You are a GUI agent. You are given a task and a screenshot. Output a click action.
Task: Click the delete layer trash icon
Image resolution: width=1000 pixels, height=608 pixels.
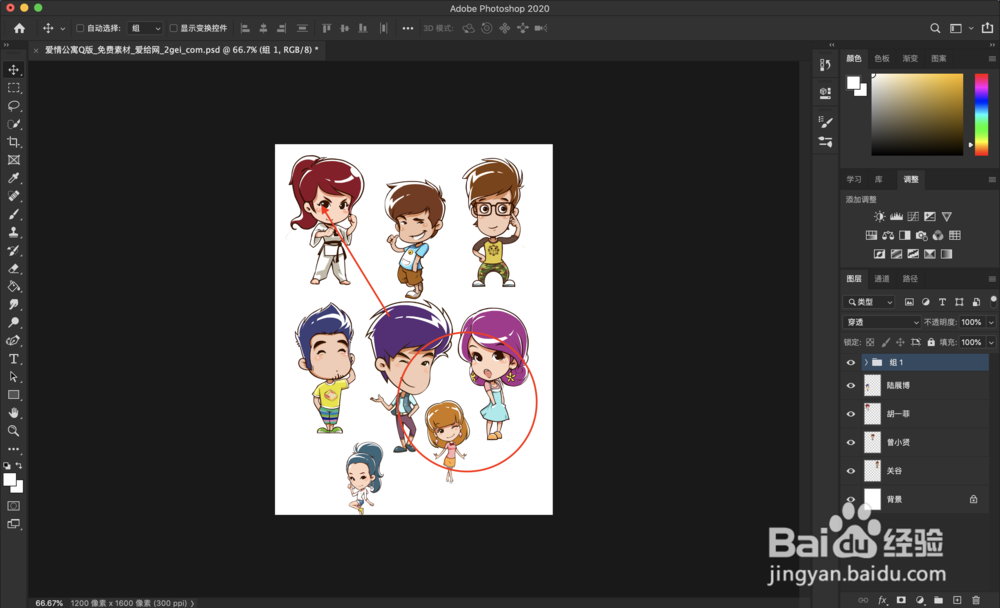(976, 600)
